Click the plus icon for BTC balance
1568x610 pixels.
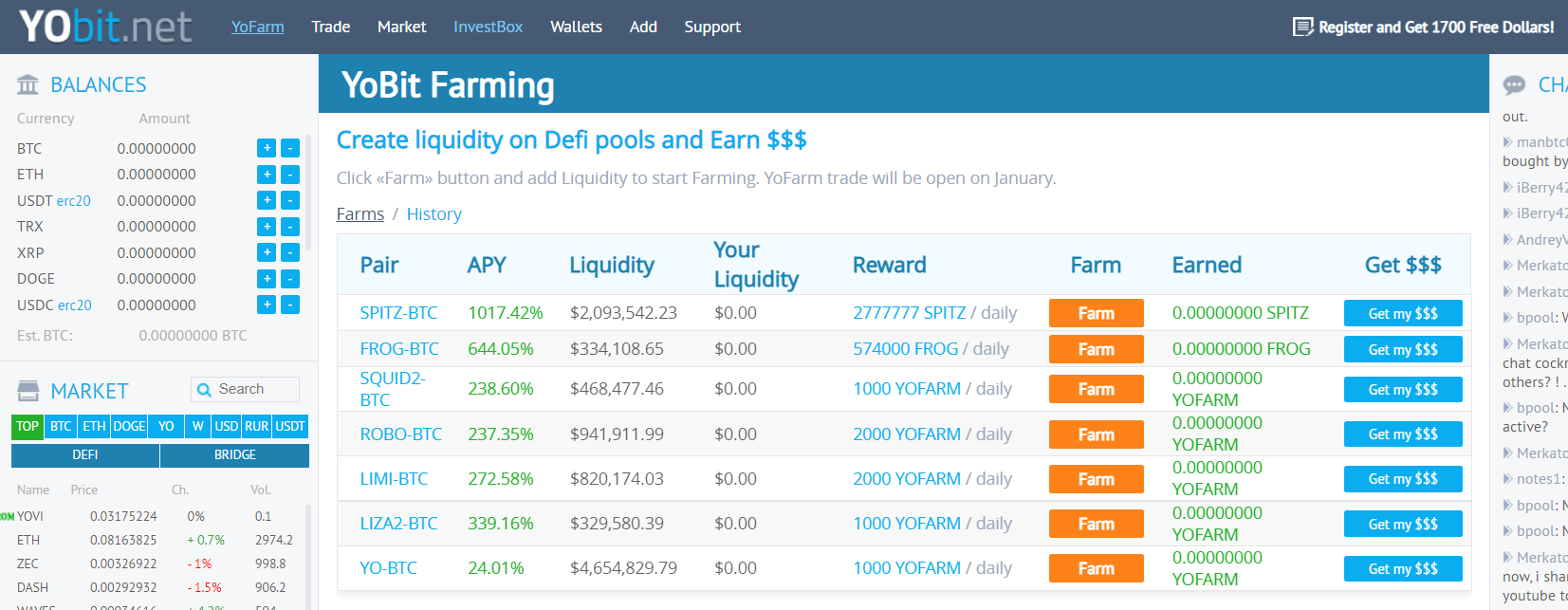coord(267,148)
